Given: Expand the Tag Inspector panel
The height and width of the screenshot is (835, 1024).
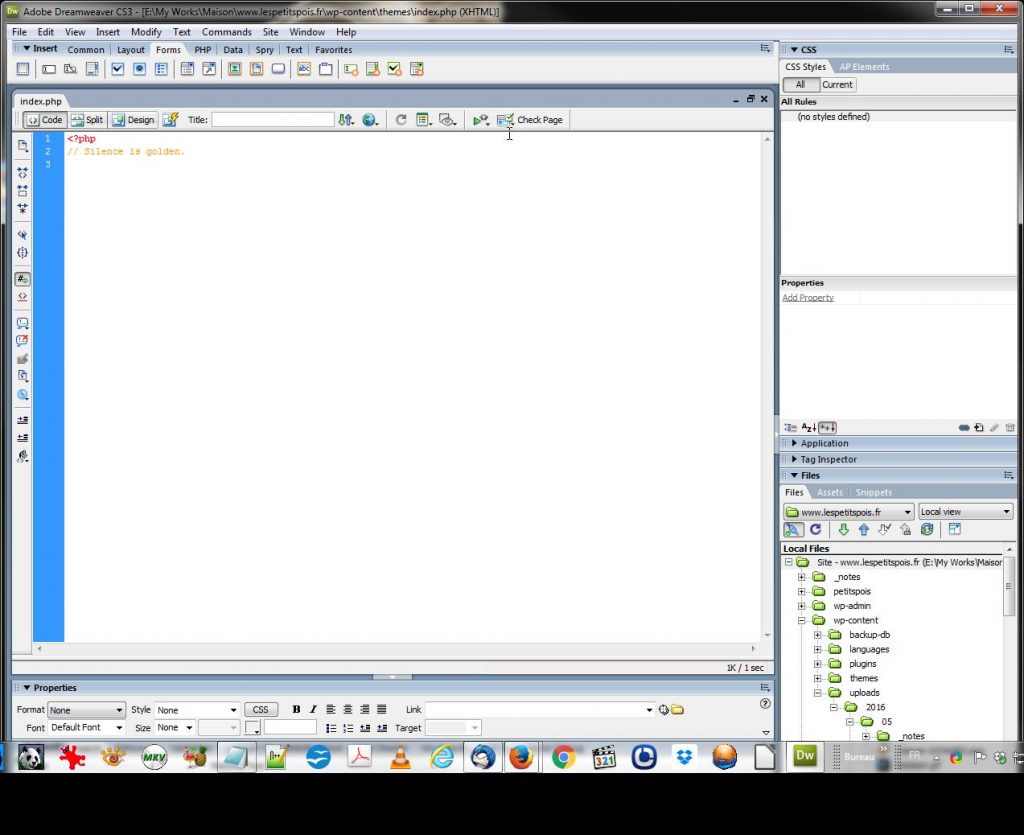Looking at the screenshot, I should [794, 460].
